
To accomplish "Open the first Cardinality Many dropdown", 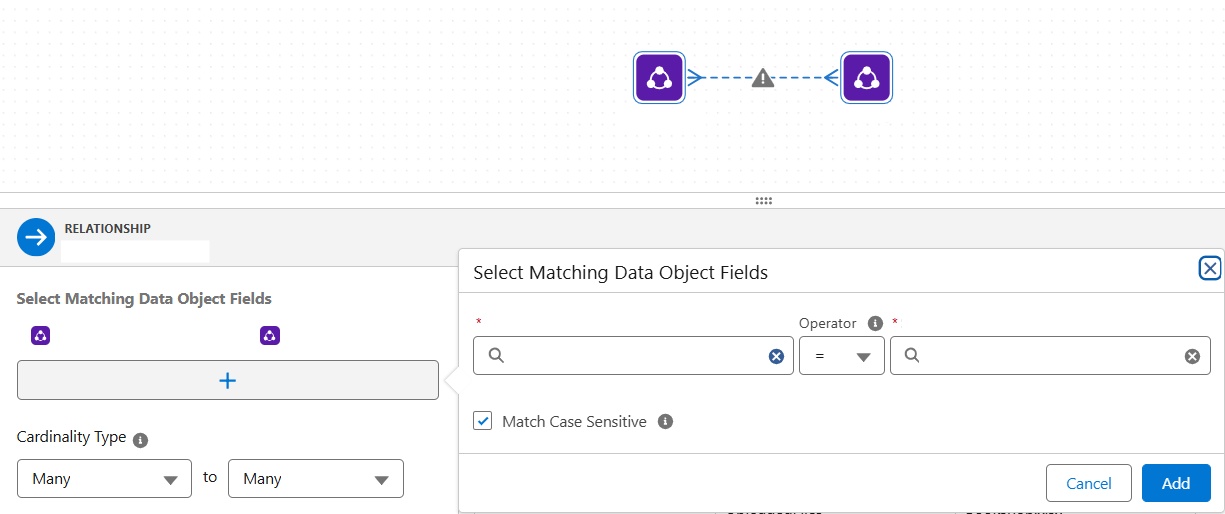I will pos(104,479).
